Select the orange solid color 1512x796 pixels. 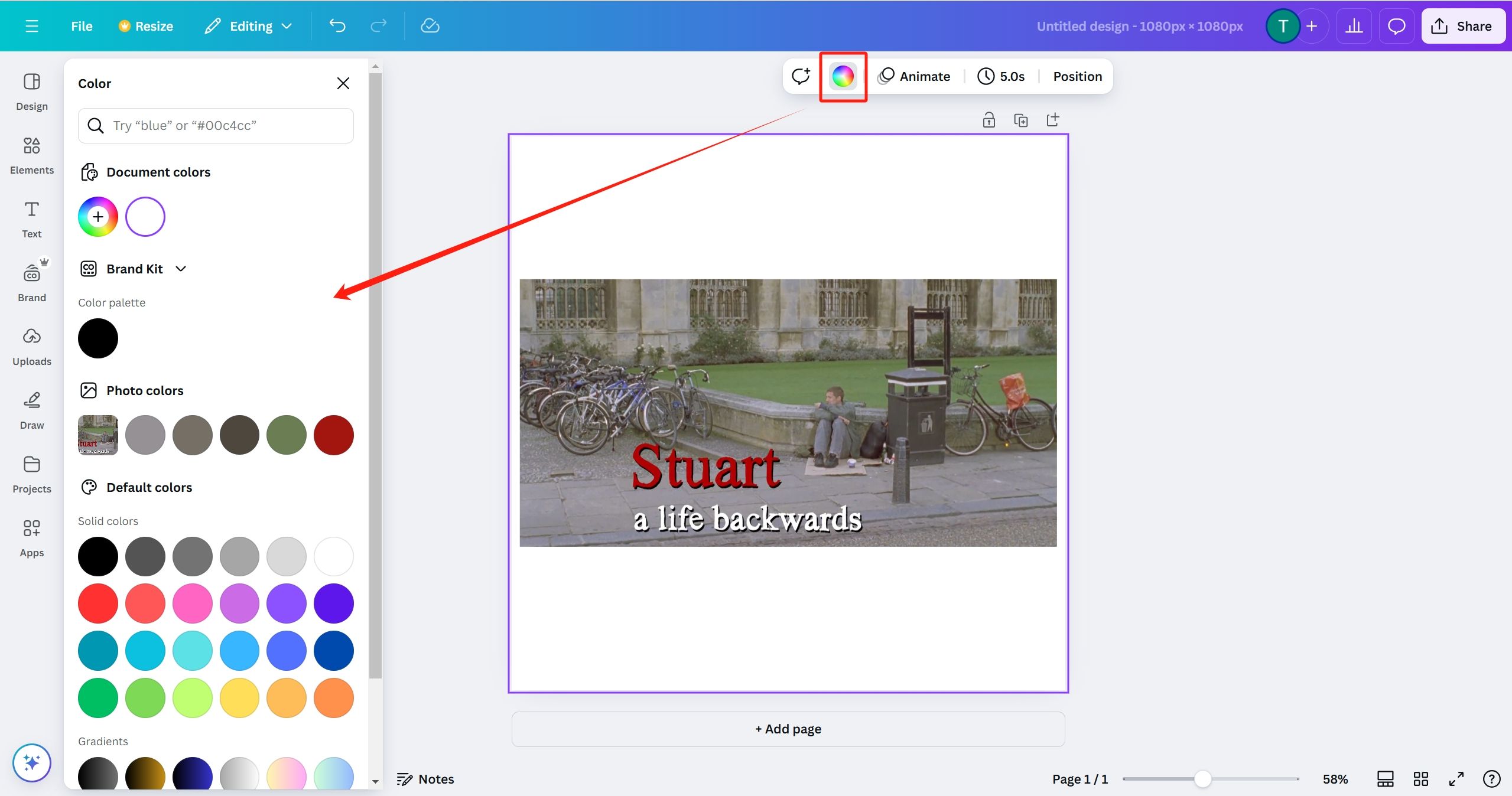tap(334, 698)
